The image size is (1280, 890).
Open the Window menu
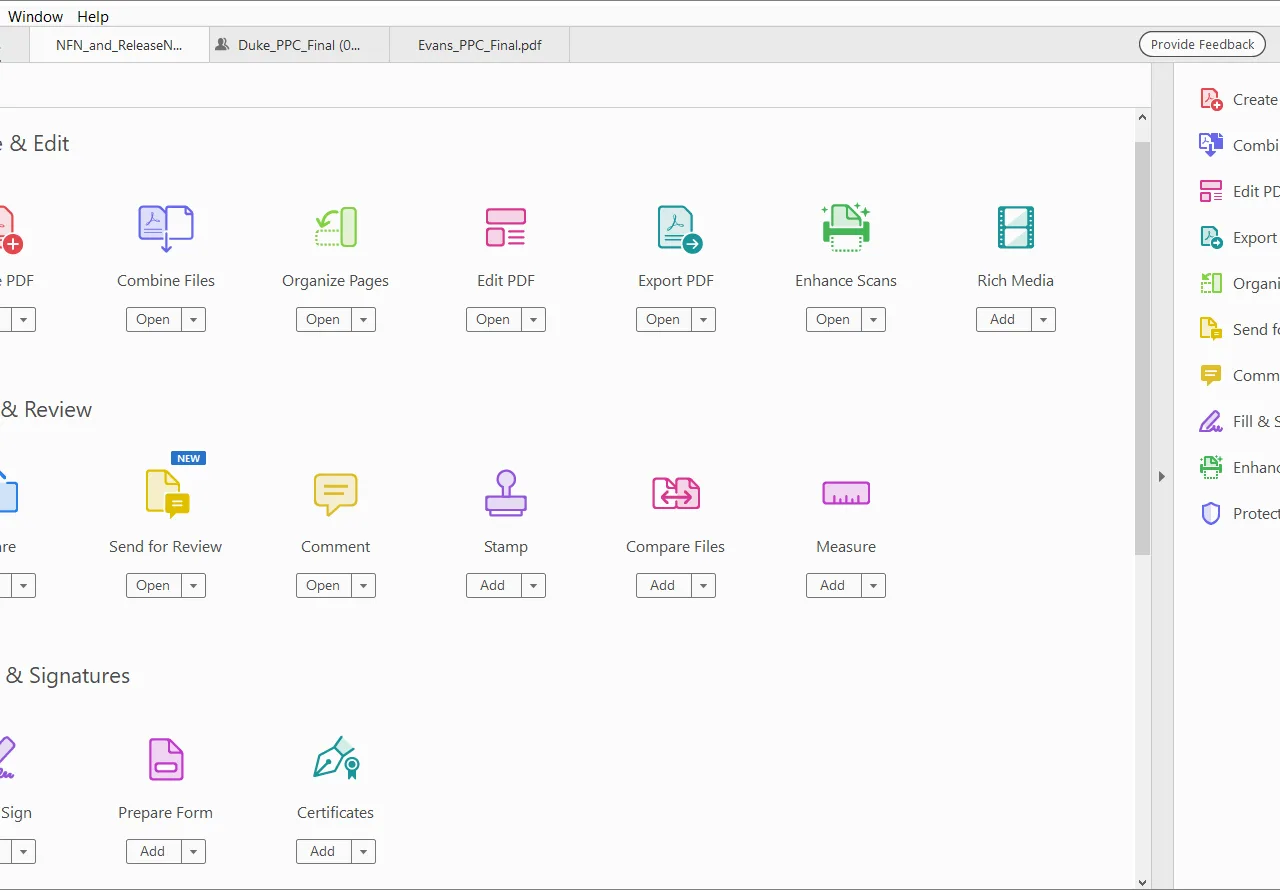tap(36, 16)
